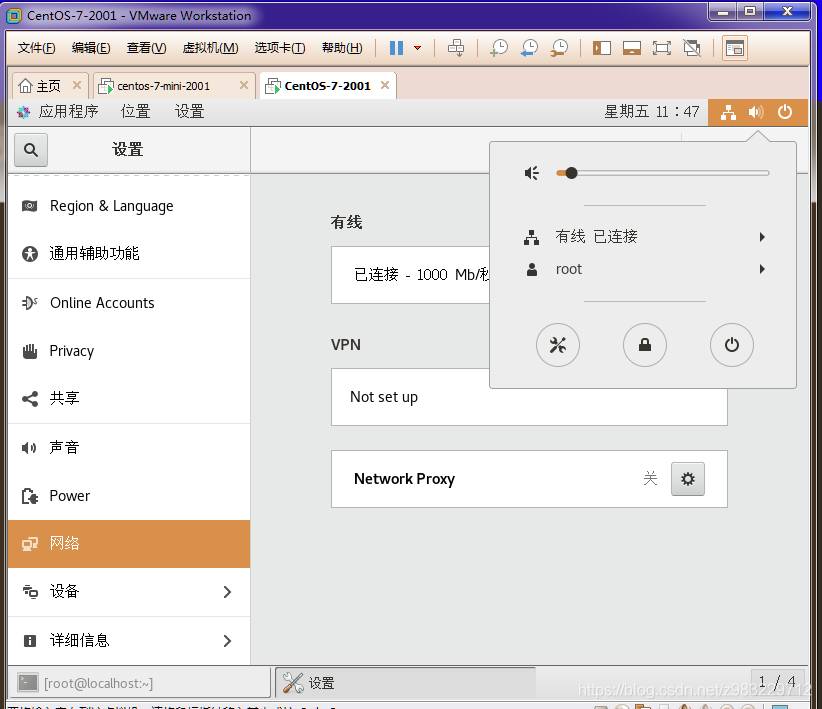Open the power options dropdown arrow beside pause
The width and height of the screenshot is (822, 709).
pyautogui.click(x=417, y=48)
